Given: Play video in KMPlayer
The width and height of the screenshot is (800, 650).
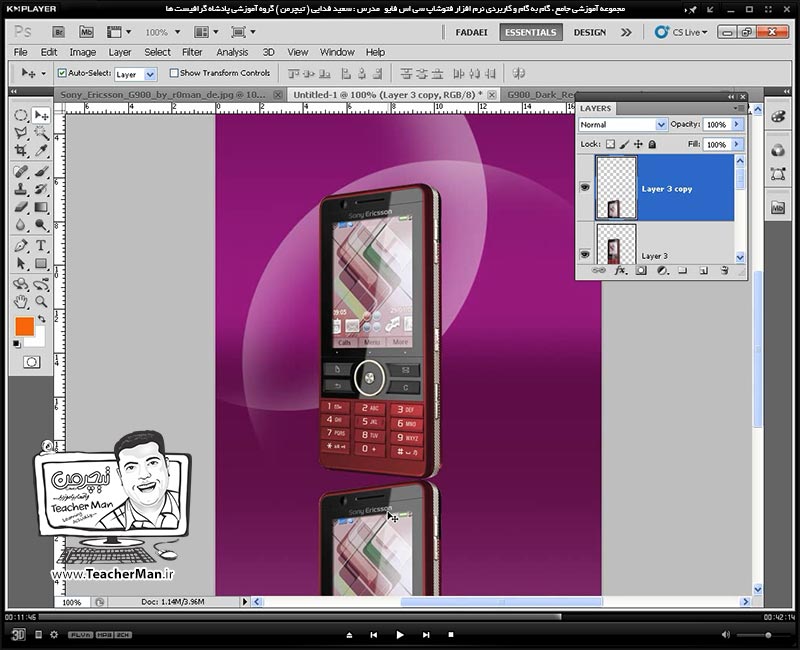Looking at the screenshot, I should [400, 635].
